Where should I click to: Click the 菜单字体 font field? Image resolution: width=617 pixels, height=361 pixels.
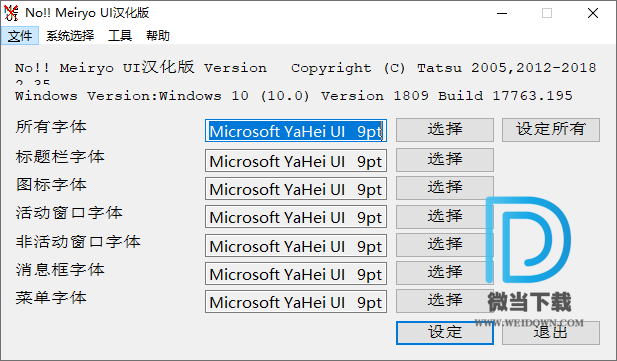click(296, 302)
